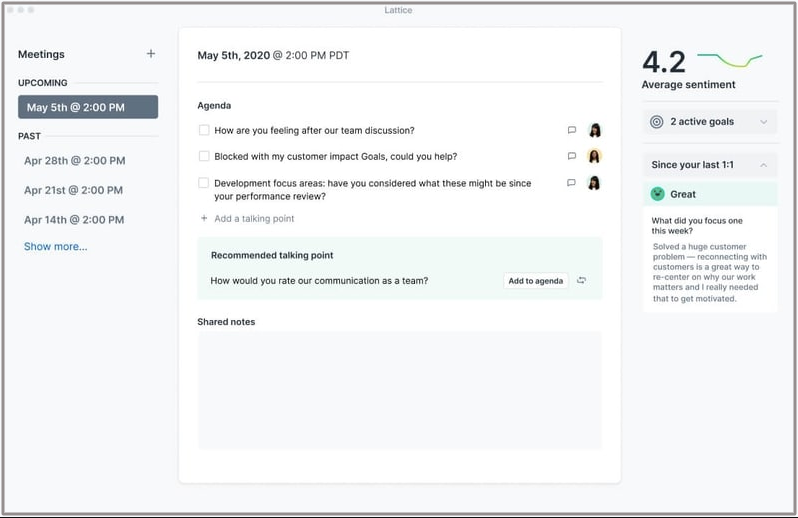The height and width of the screenshot is (518, 798).
Task: Check 'Development focus areas' agenda item
Action: click(x=204, y=183)
